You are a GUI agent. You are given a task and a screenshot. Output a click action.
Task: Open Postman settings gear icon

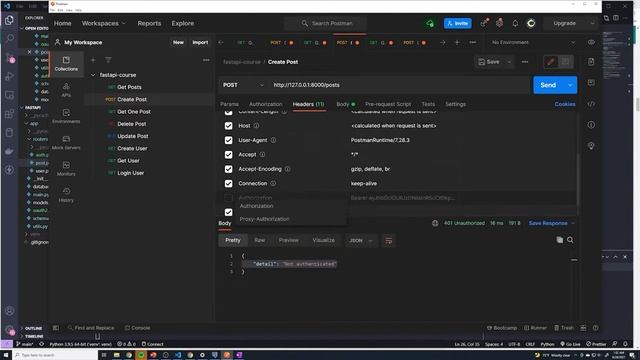tap(499, 23)
